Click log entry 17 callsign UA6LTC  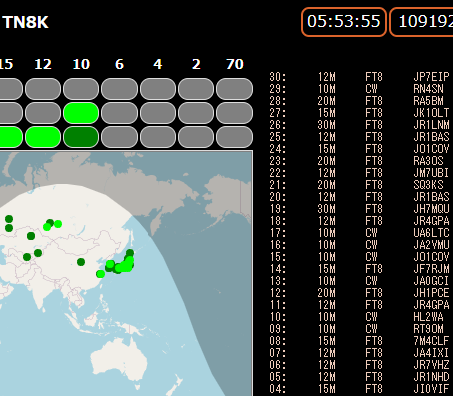click(x=431, y=233)
